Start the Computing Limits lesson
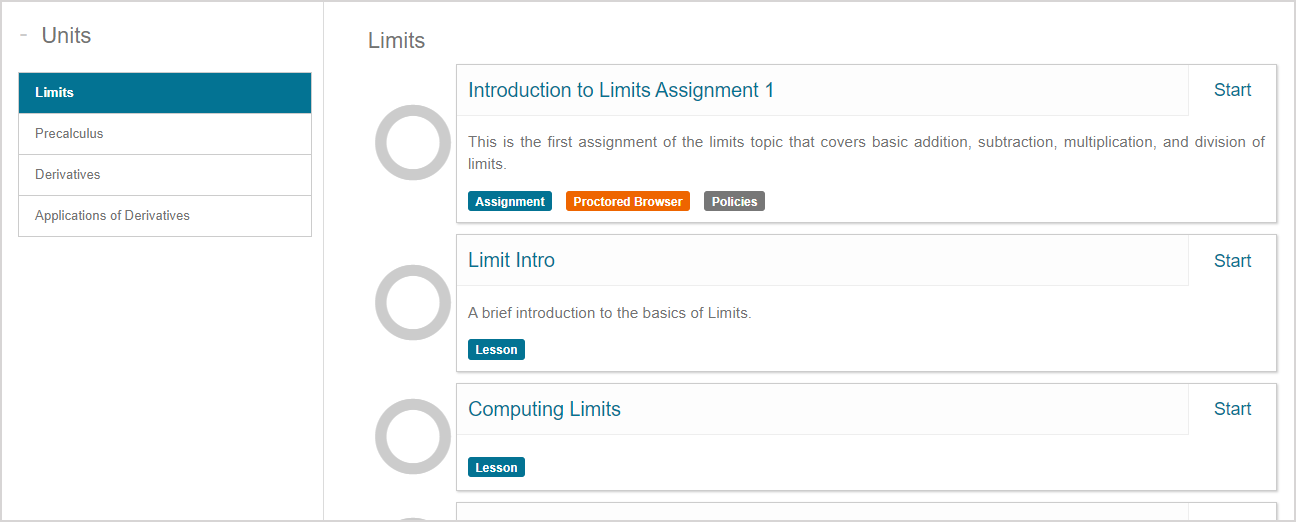Viewport: 1296px width, 522px height. [x=1232, y=410]
